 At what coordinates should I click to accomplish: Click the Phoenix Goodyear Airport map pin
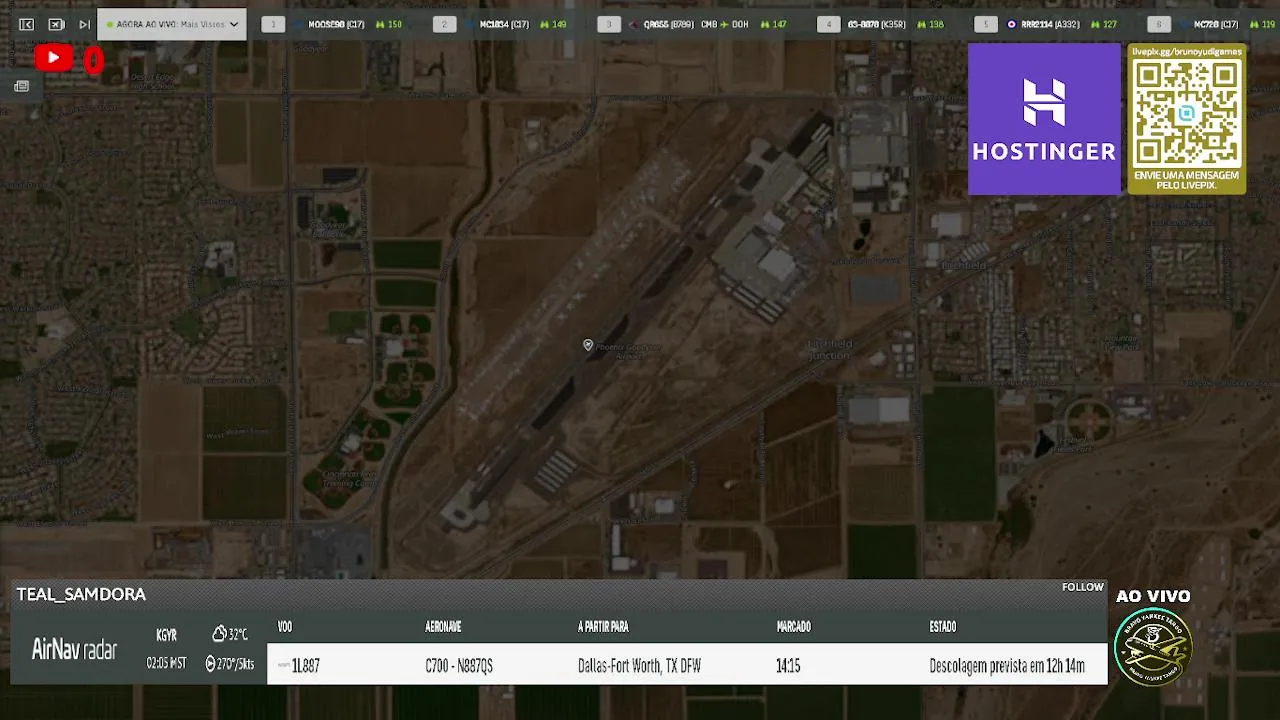[x=588, y=345]
